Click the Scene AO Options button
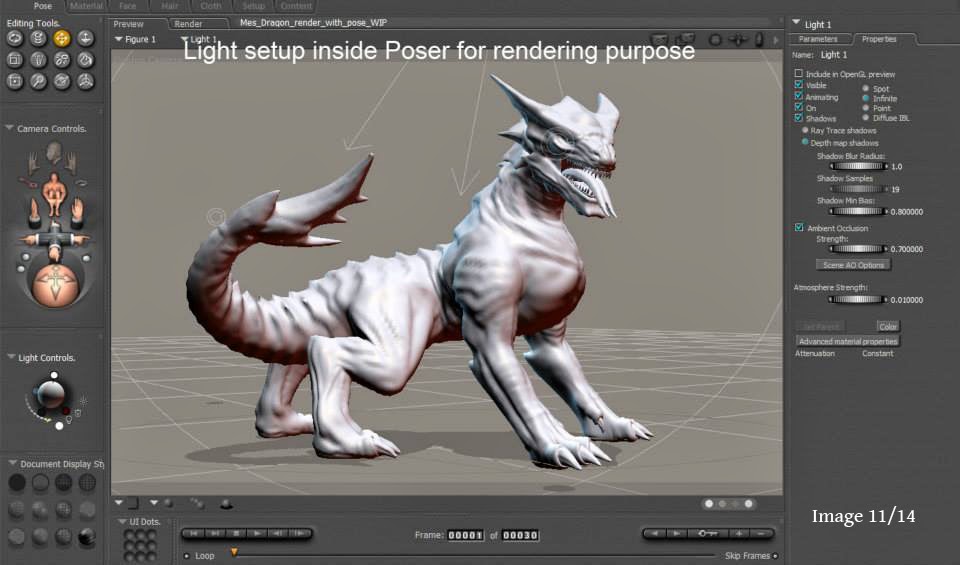Image resolution: width=960 pixels, height=565 pixels. [853, 265]
